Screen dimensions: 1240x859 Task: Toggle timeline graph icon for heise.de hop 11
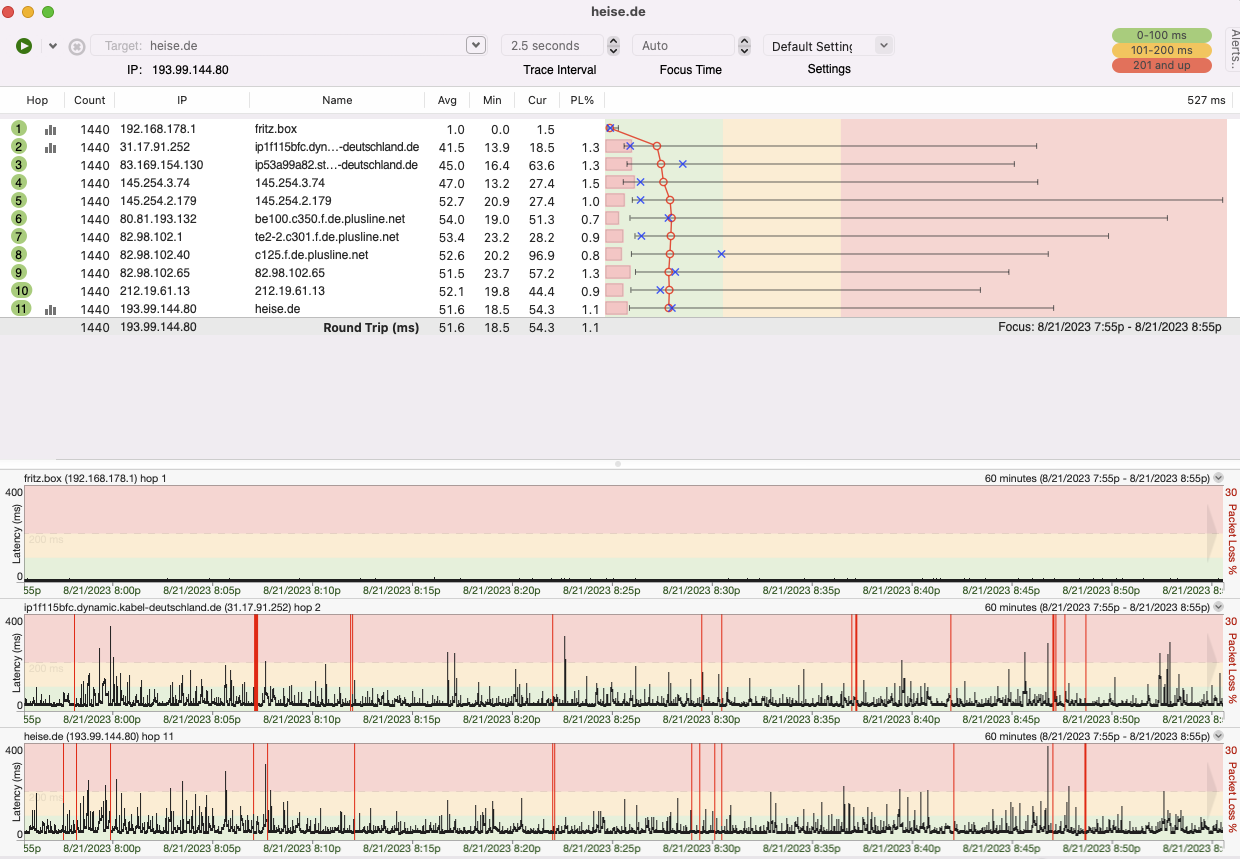(51, 309)
